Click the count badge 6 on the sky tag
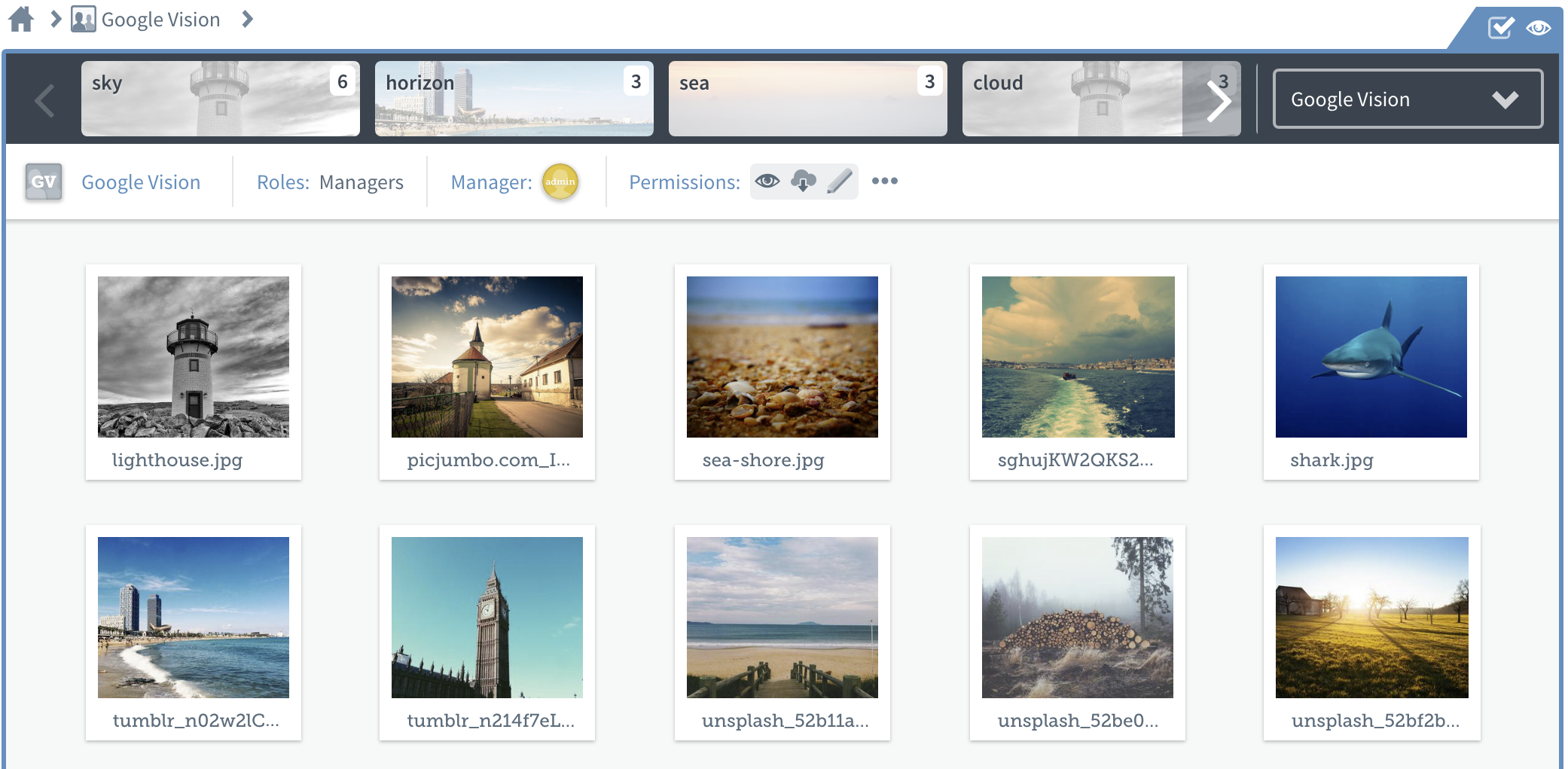 click(x=342, y=81)
